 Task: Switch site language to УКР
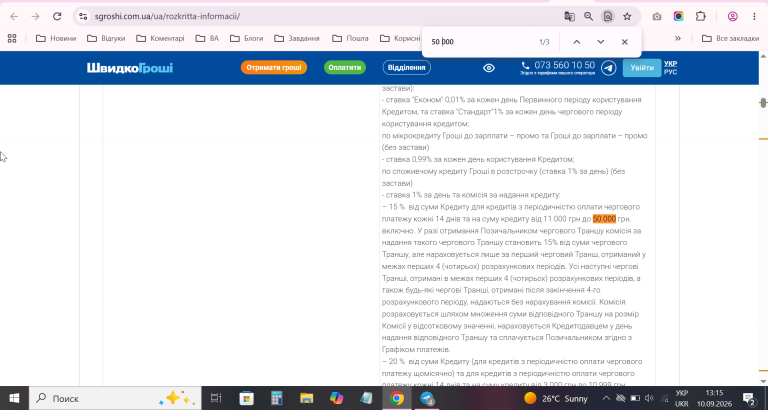point(671,64)
